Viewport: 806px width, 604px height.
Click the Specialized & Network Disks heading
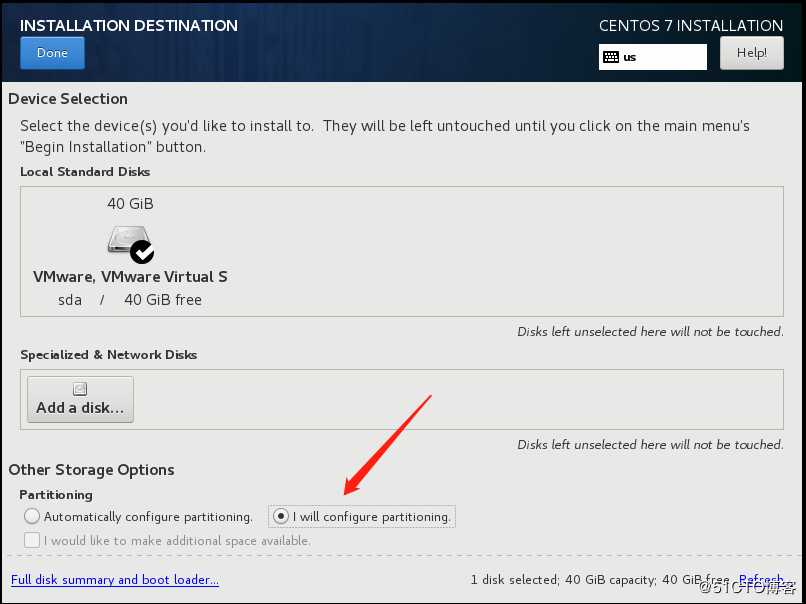(x=108, y=355)
